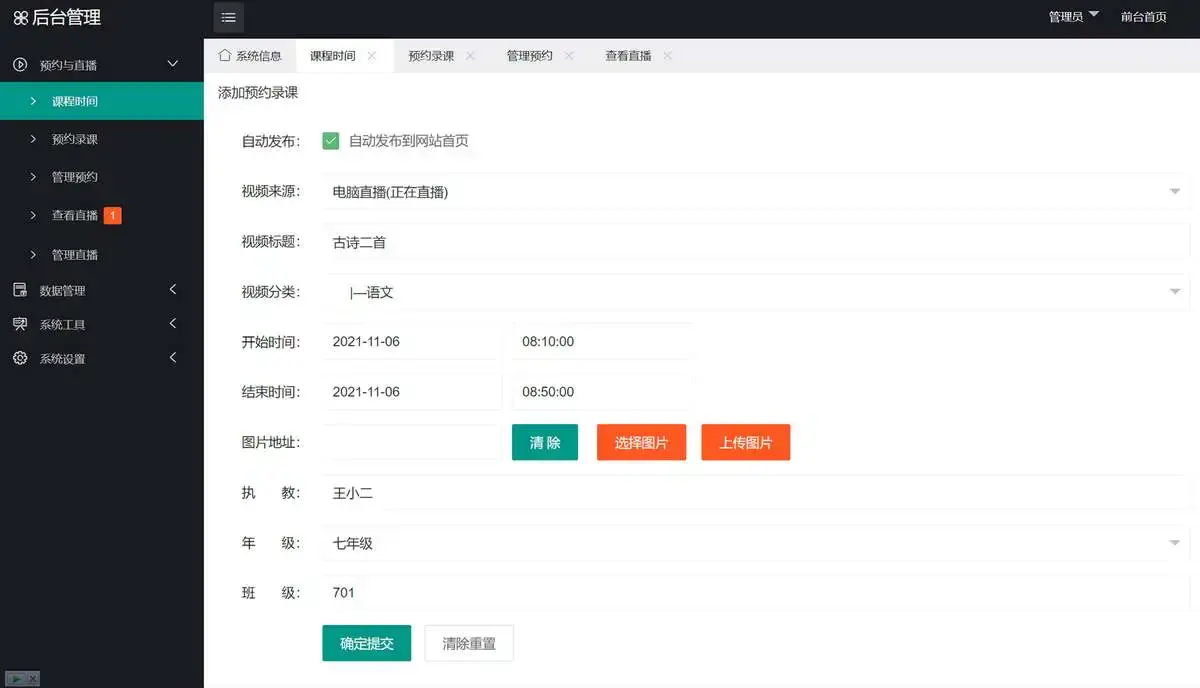The width and height of the screenshot is (1200, 688).
Task: Open the 视频分类 dropdown
Action: coord(1176,292)
